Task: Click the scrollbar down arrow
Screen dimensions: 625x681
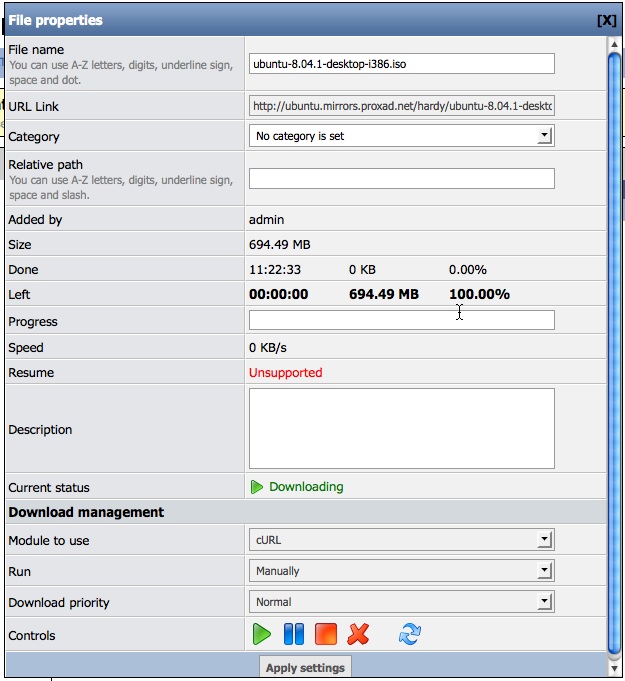Action: [x=614, y=668]
